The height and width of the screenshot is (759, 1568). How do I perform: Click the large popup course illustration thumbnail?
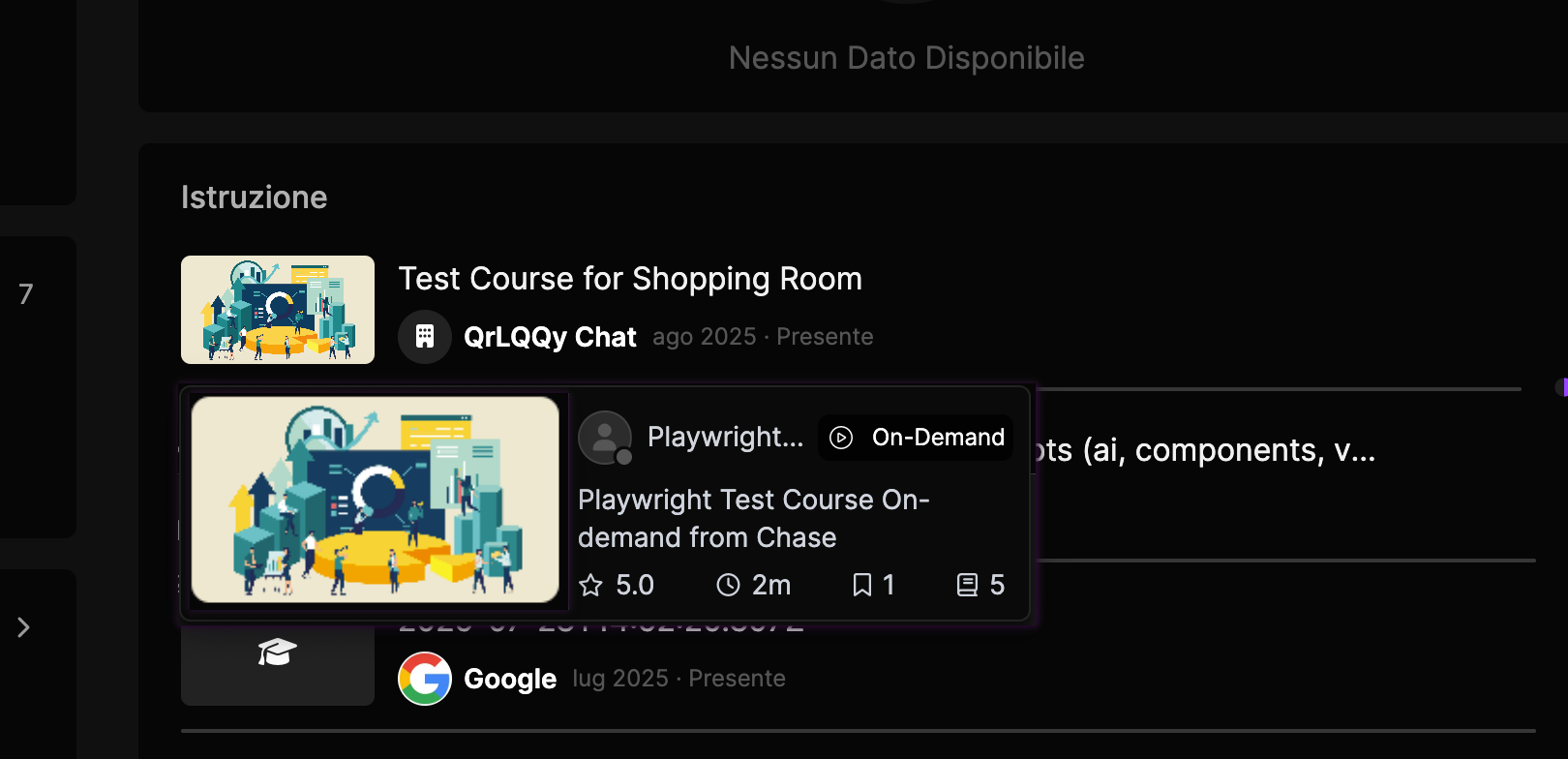[x=376, y=500]
